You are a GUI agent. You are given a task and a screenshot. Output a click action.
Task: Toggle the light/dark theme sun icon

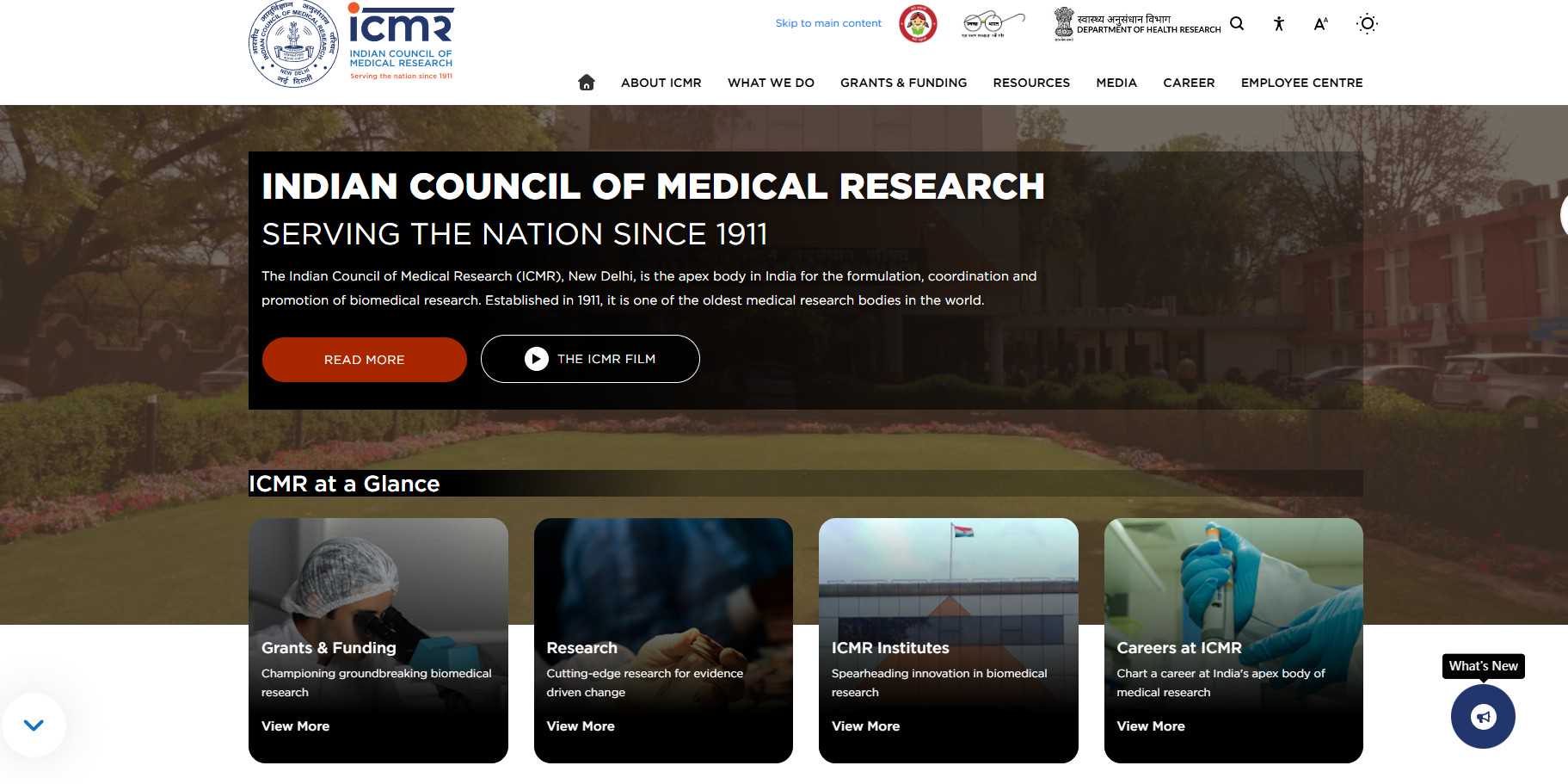[x=1367, y=24]
